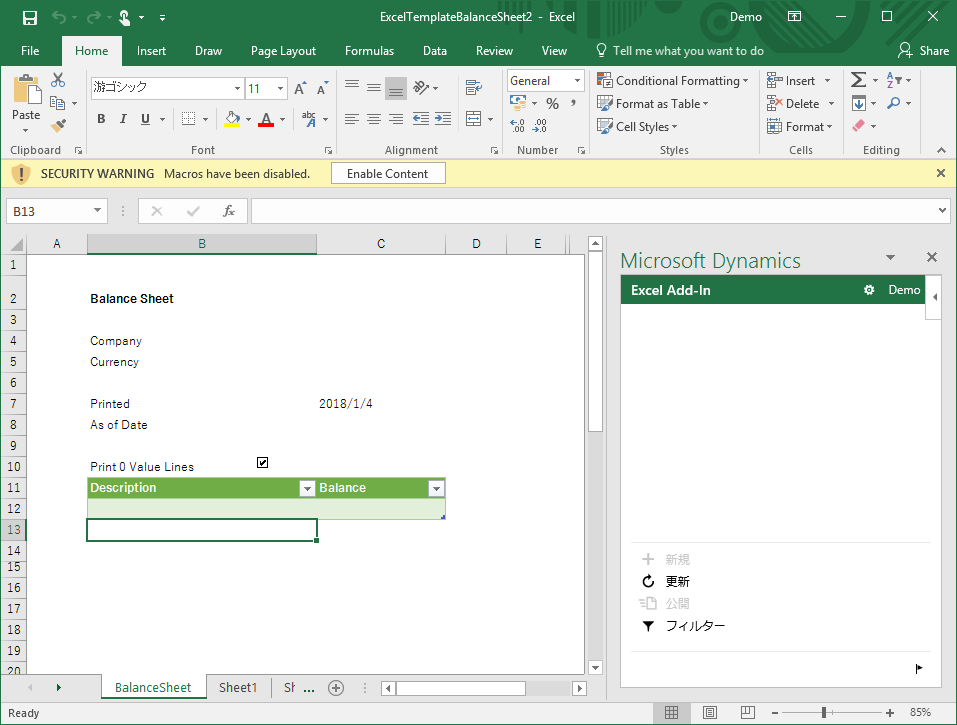Expand the formula bar

(x=942, y=211)
